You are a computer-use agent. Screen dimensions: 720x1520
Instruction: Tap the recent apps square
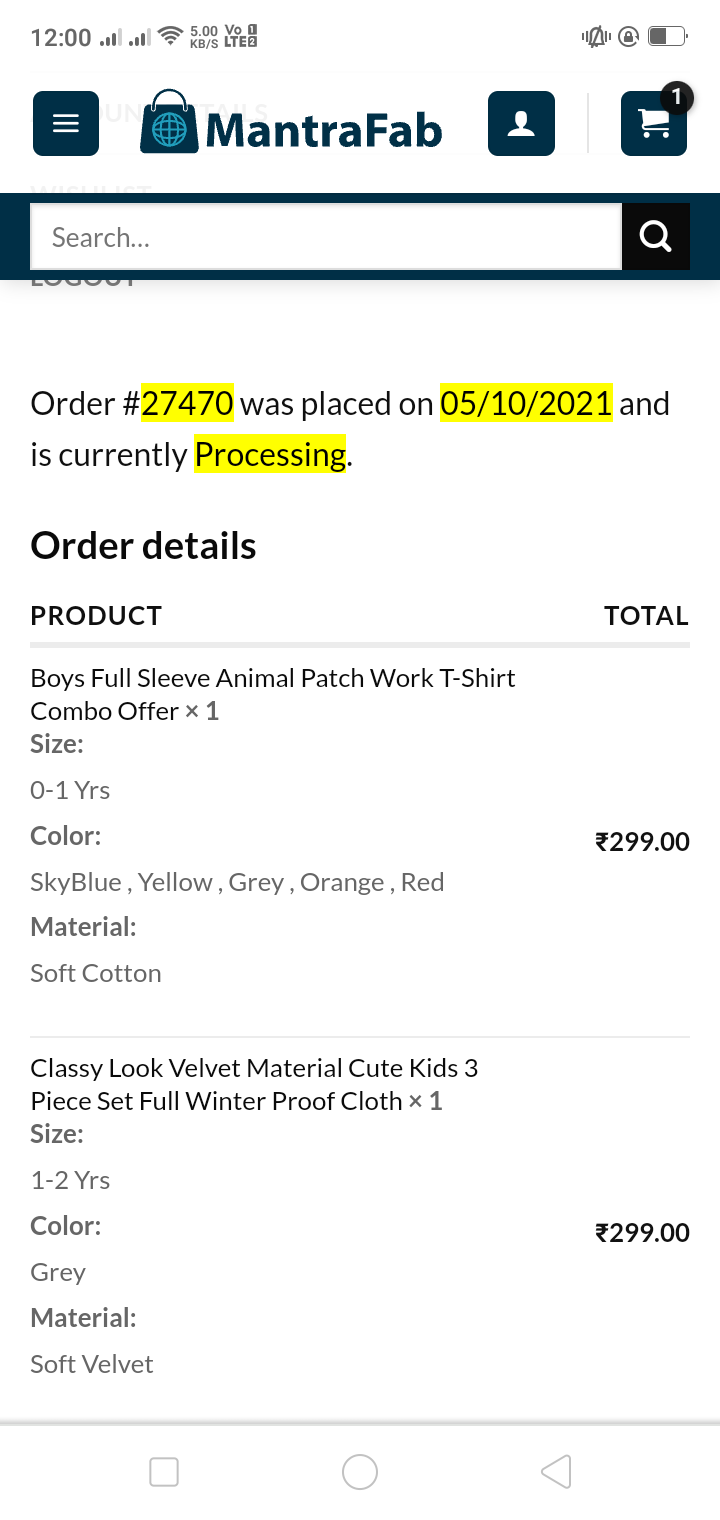click(164, 1471)
